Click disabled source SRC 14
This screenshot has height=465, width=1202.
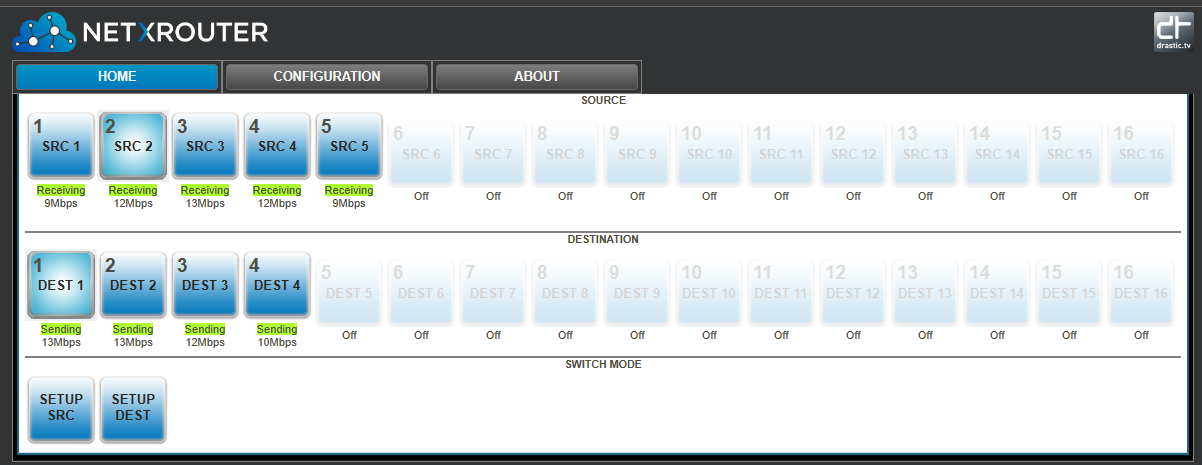click(997, 153)
